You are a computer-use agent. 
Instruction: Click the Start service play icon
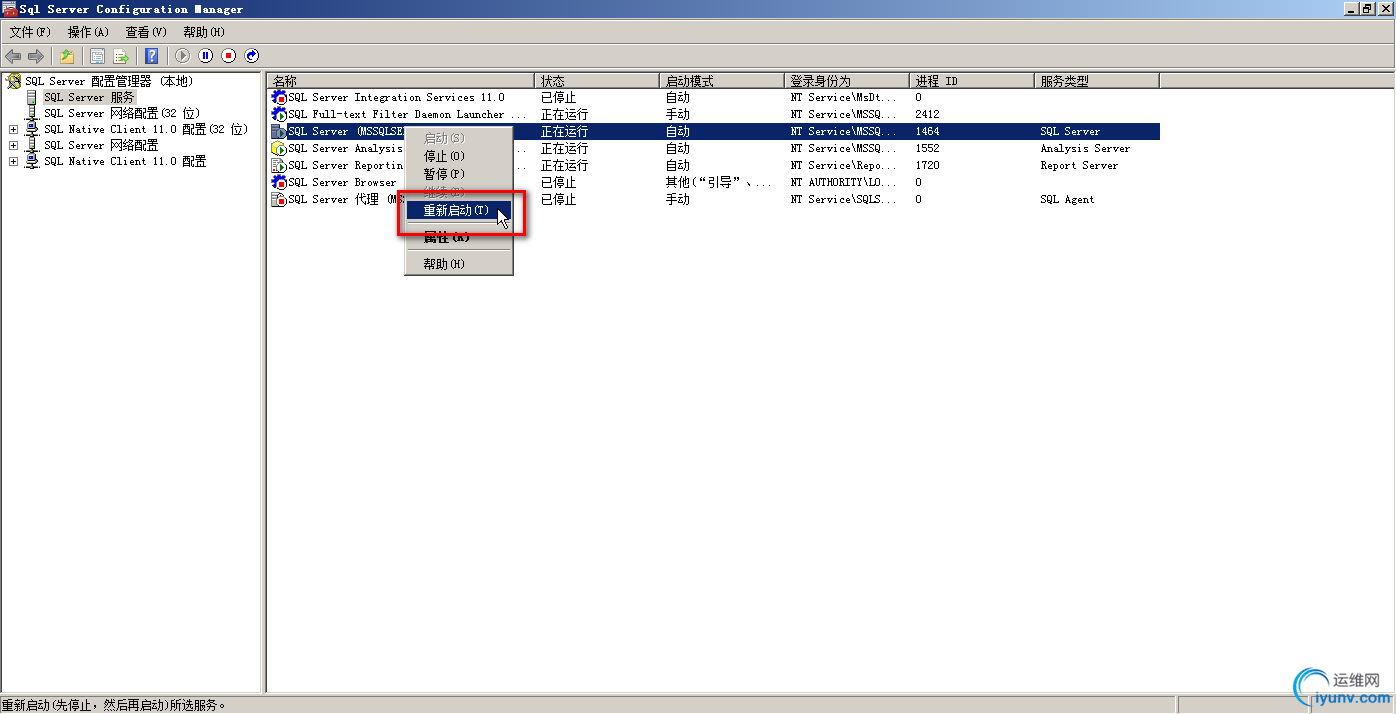click(183, 56)
